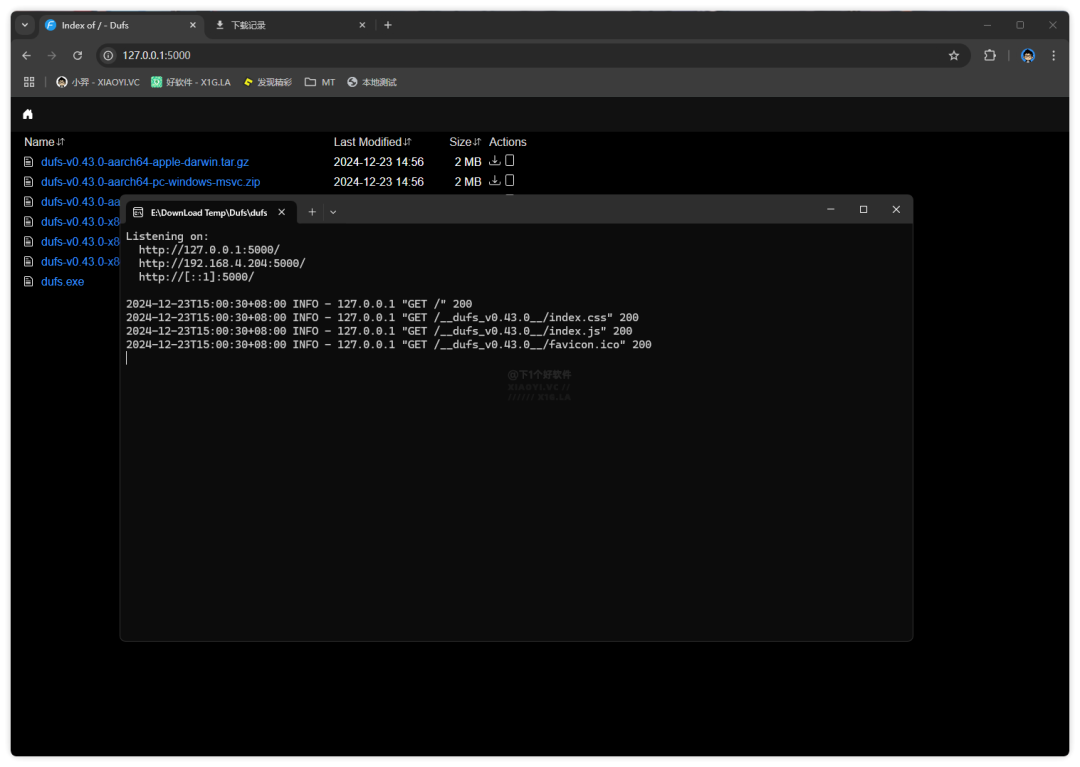Open the dufs.exe file link

tap(62, 282)
